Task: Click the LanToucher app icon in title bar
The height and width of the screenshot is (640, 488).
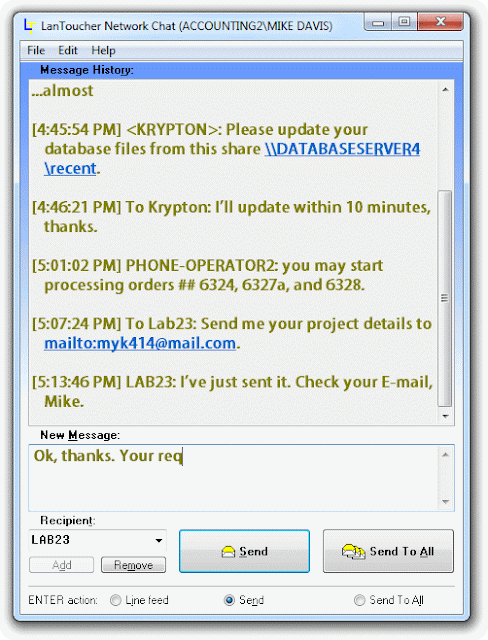Action: click(x=29, y=26)
